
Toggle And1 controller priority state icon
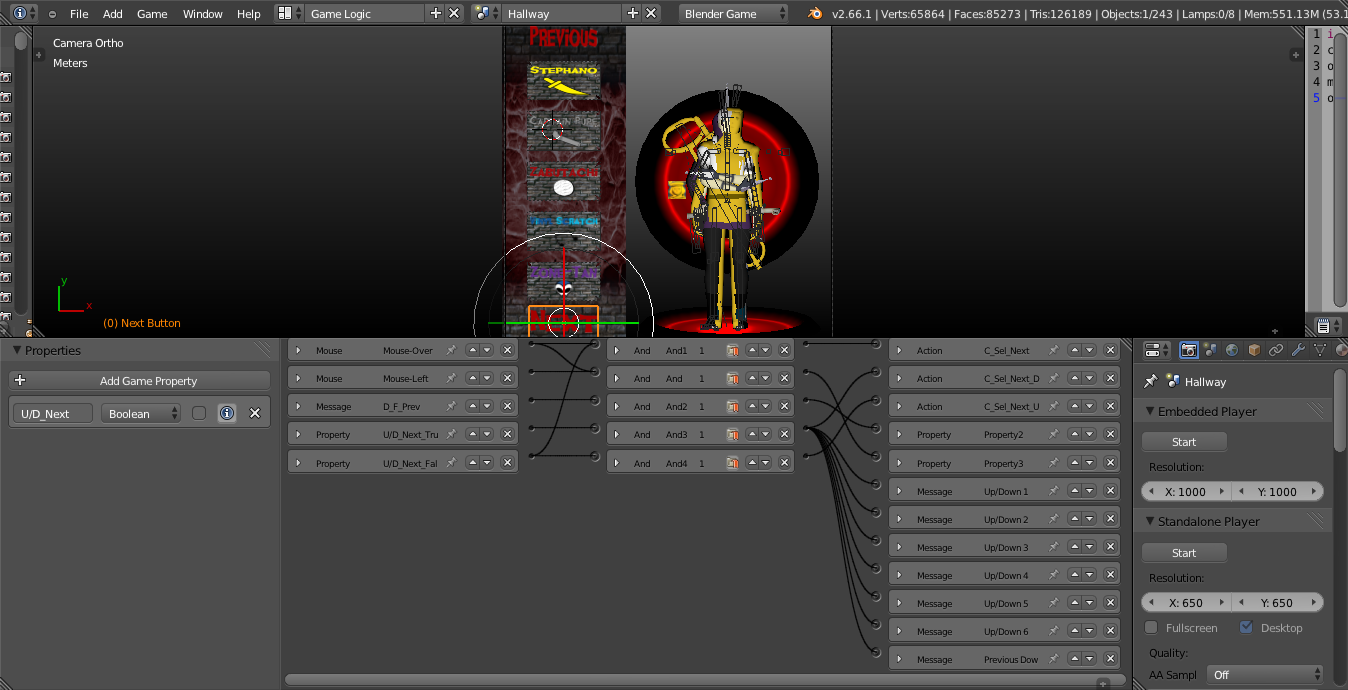click(x=733, y=350)
